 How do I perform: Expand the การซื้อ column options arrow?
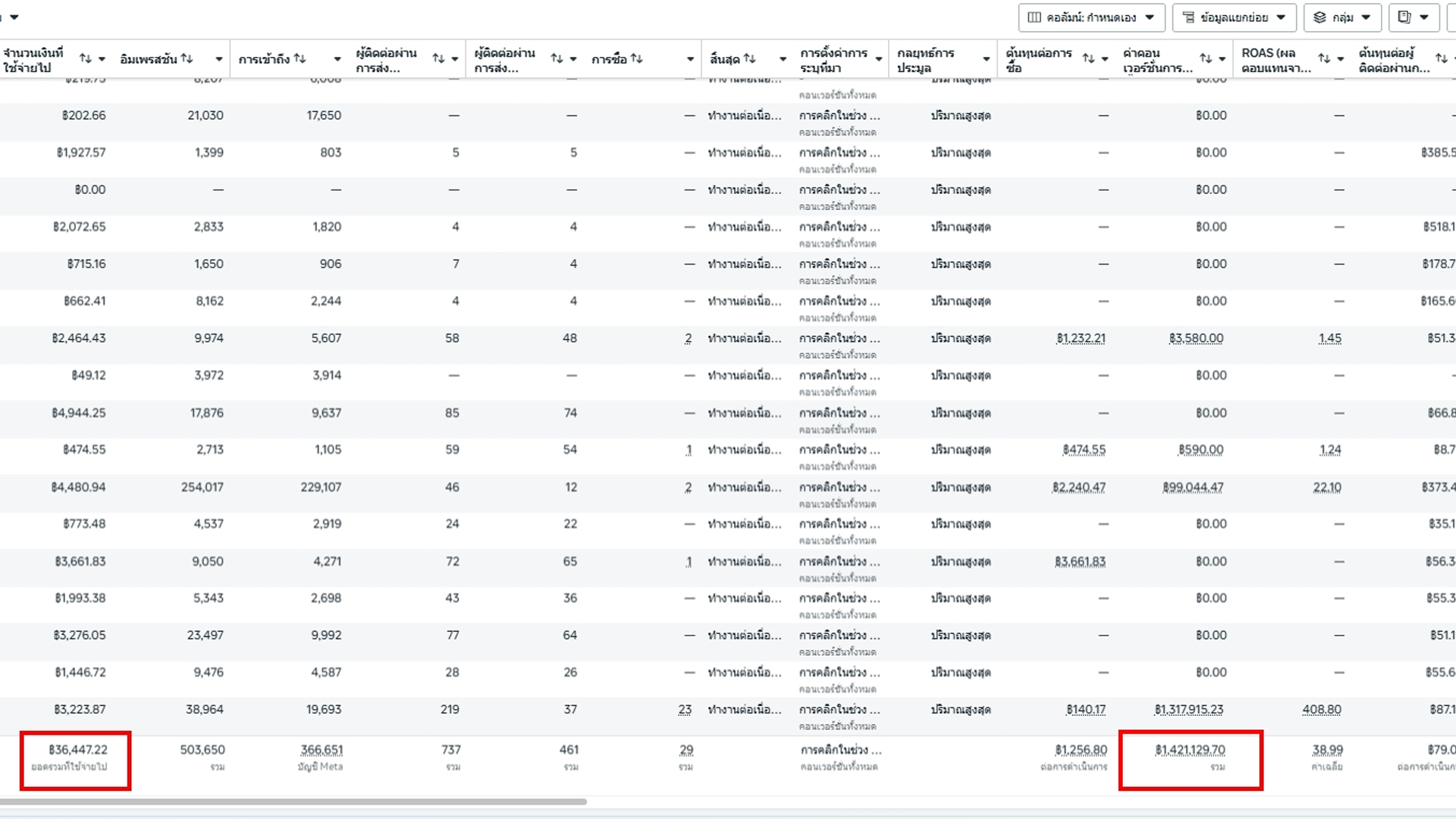pyautogui.click(x=690, y=59)
